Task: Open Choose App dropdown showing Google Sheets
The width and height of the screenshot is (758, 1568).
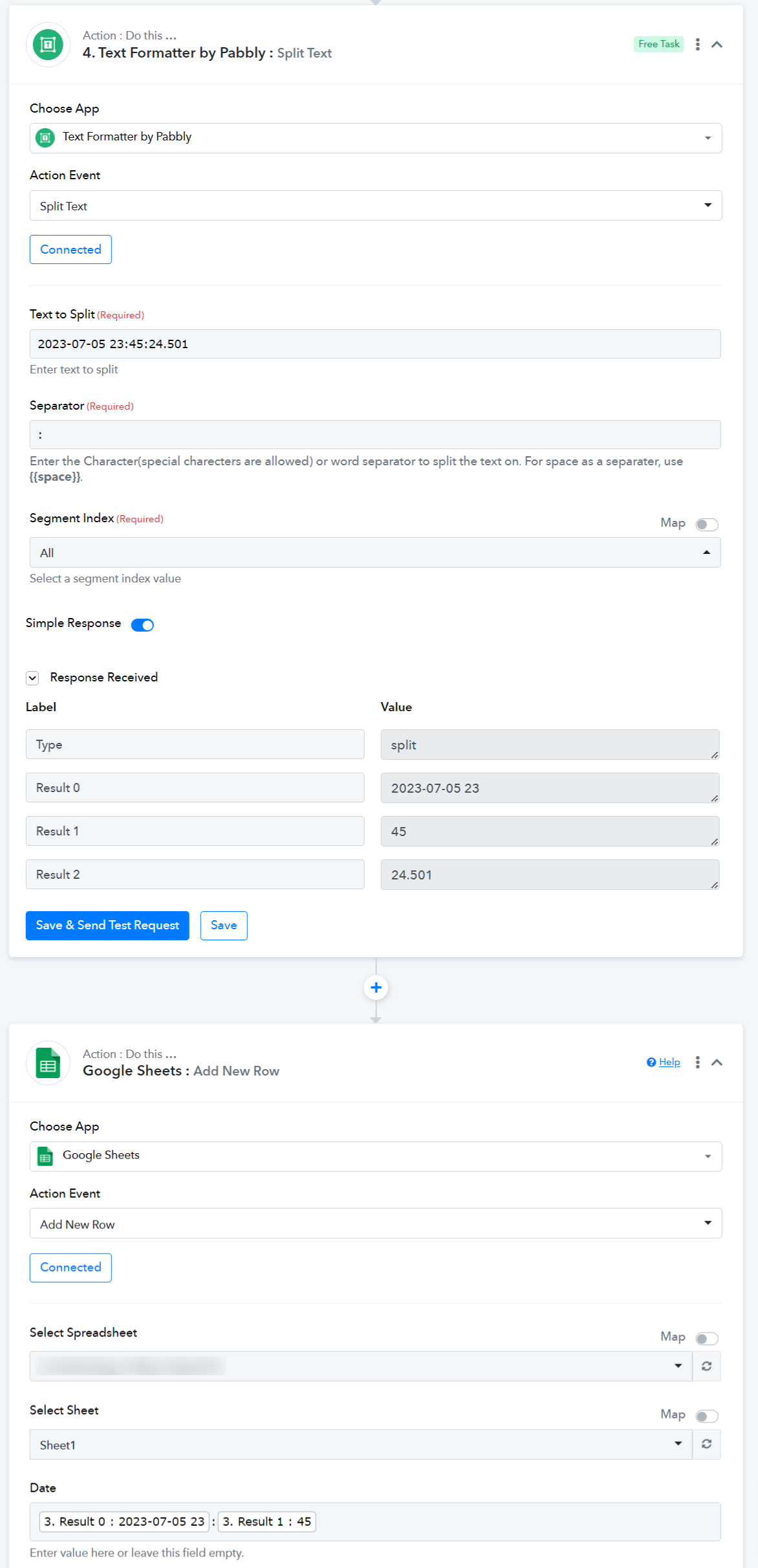Action: [x=375, y=1156]
